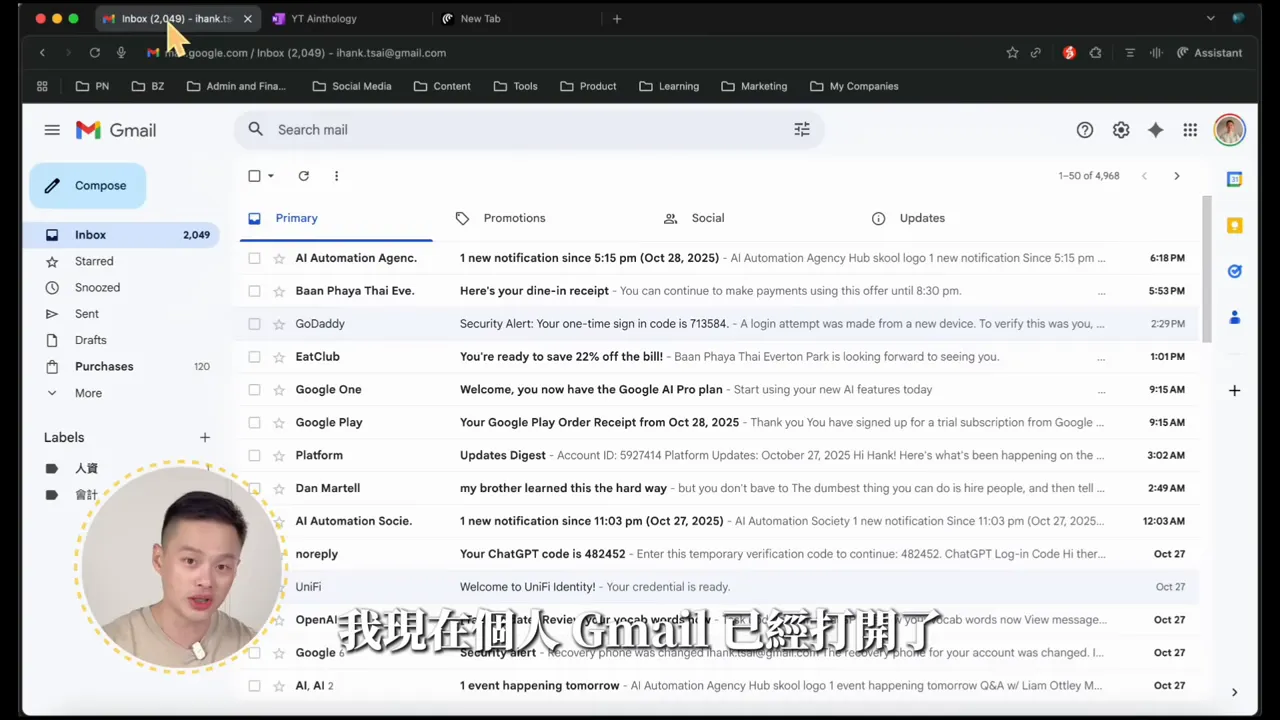
Task: Switch to YT Ainthology browser tab
Action: tap(345, 19)
